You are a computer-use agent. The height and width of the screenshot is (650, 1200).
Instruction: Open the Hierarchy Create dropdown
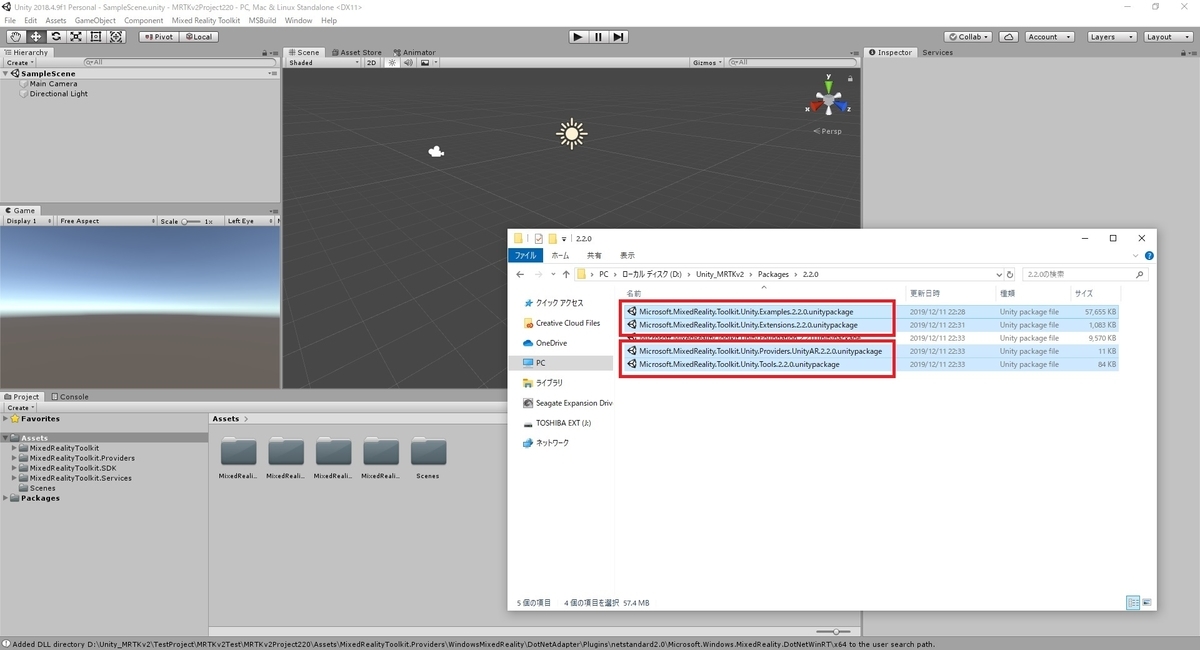click(x=19, y=62)
